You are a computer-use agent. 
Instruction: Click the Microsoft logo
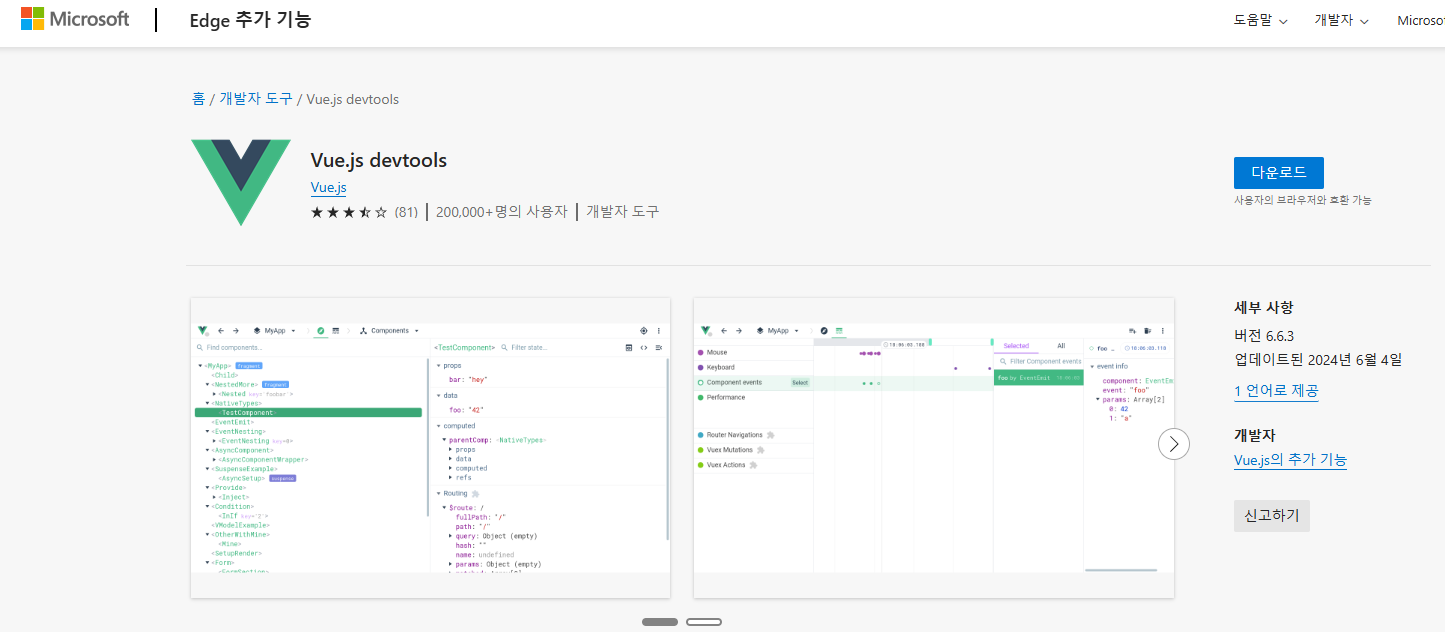pyautogui.click(x=75, y=19)
